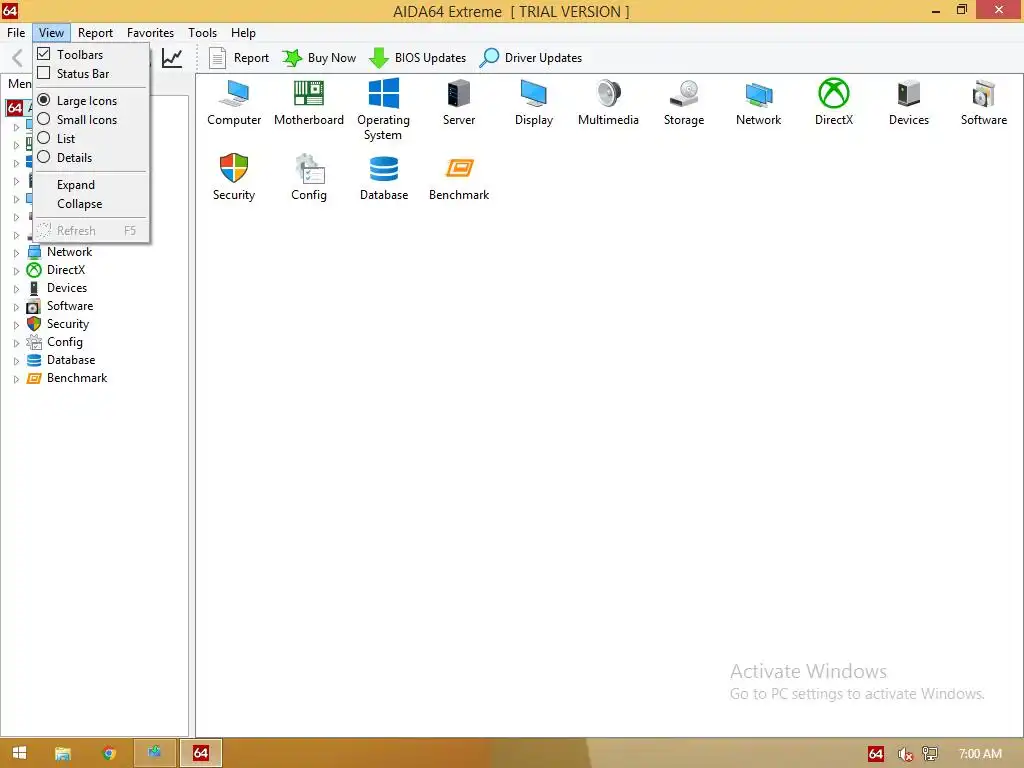Click the network tray icon
1024x768 pixels.
(930, 754)
